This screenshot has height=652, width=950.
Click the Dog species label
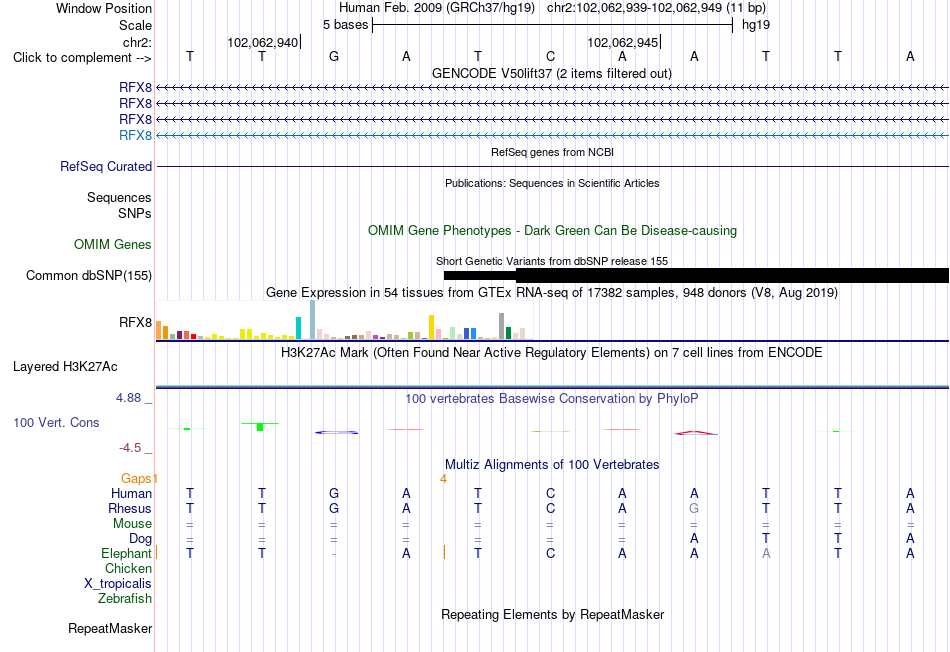[140, 539]
